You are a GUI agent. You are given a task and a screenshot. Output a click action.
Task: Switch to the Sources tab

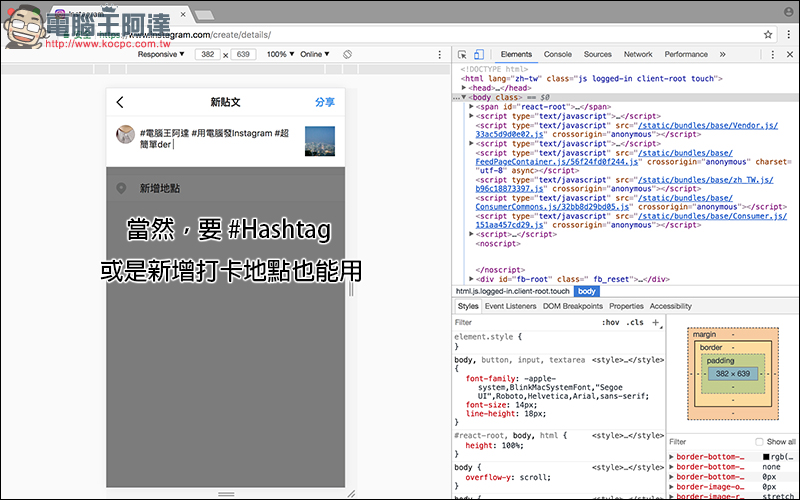click(x=597, y=54)
